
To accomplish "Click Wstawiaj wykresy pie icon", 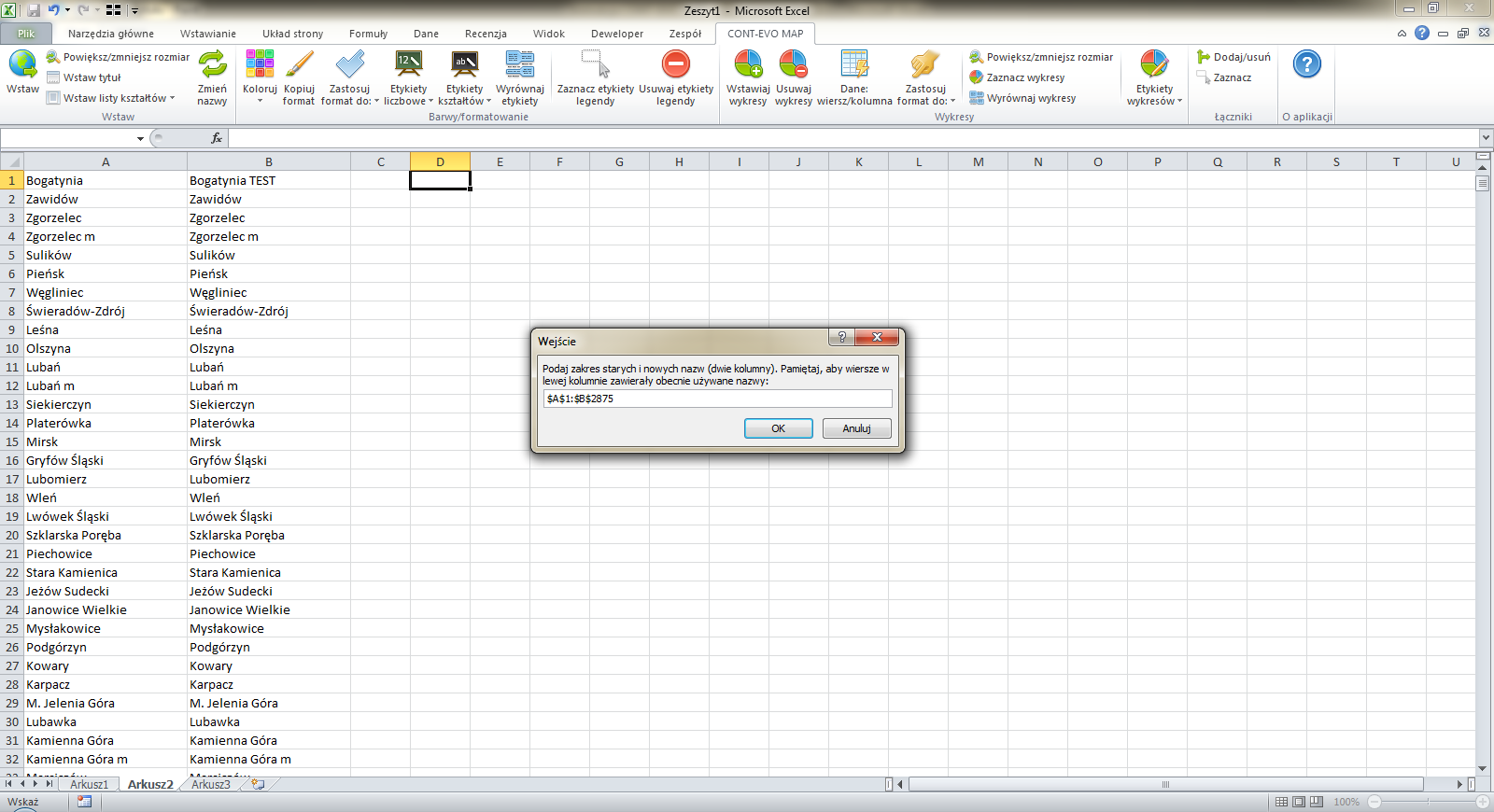I will point(748,64).
